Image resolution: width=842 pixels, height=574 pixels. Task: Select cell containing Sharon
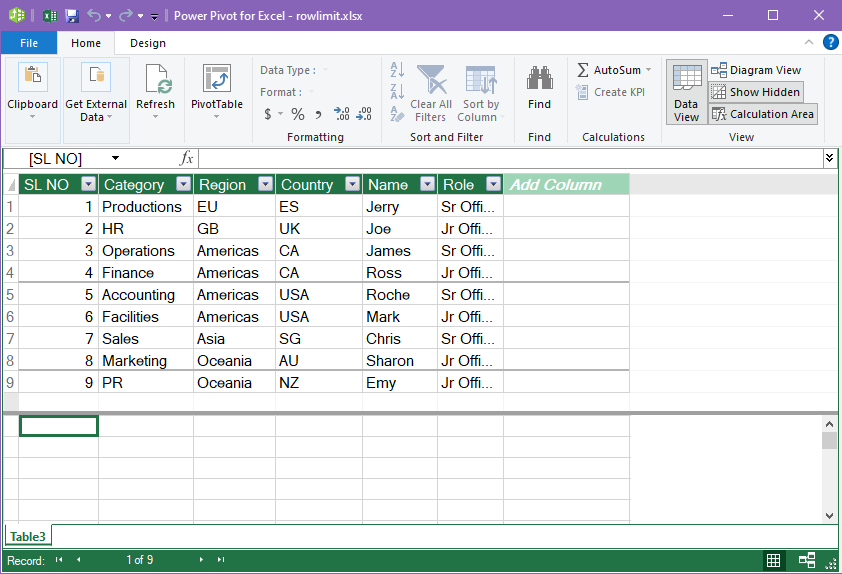tap(400, 361)
